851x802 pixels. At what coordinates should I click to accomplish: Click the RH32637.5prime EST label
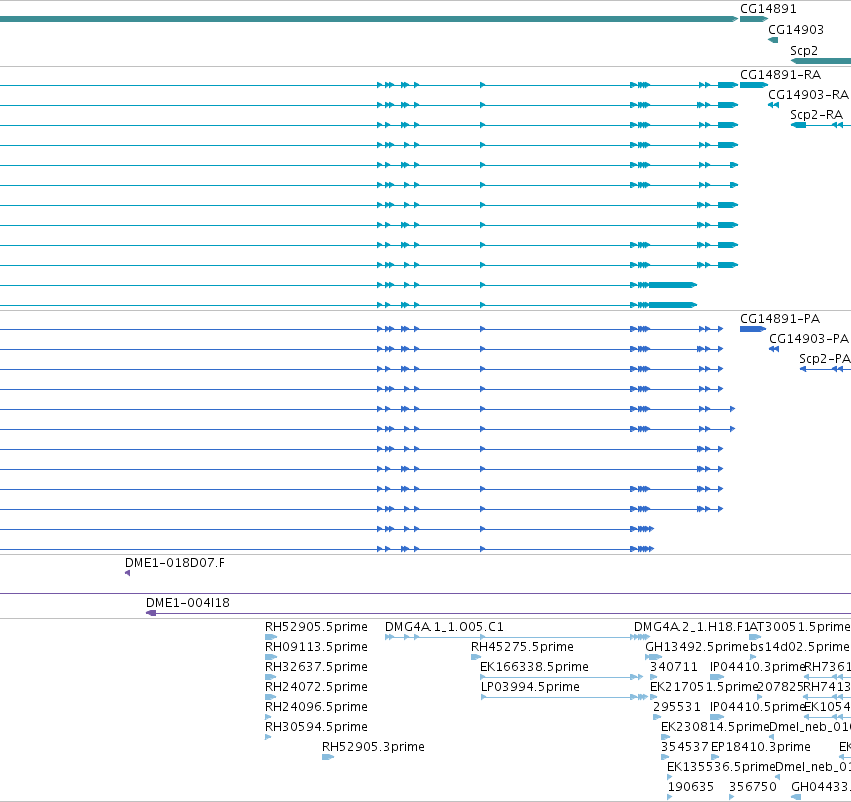pyautogui.click(x=316, y=667)
